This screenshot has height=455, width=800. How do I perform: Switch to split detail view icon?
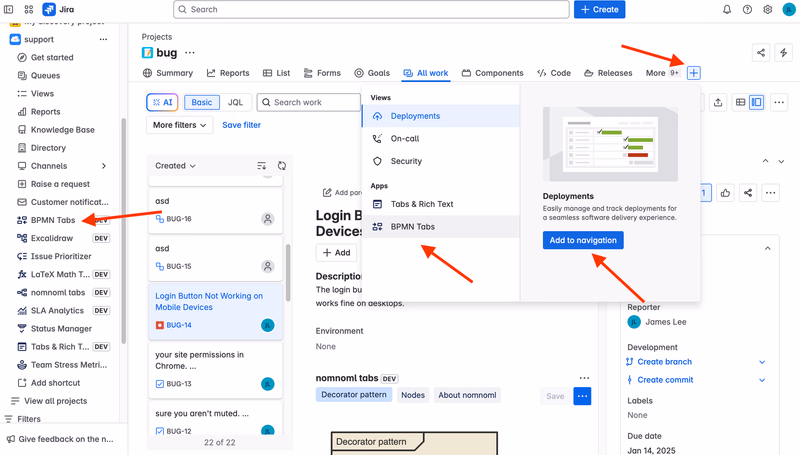click(x=757, y=103)
